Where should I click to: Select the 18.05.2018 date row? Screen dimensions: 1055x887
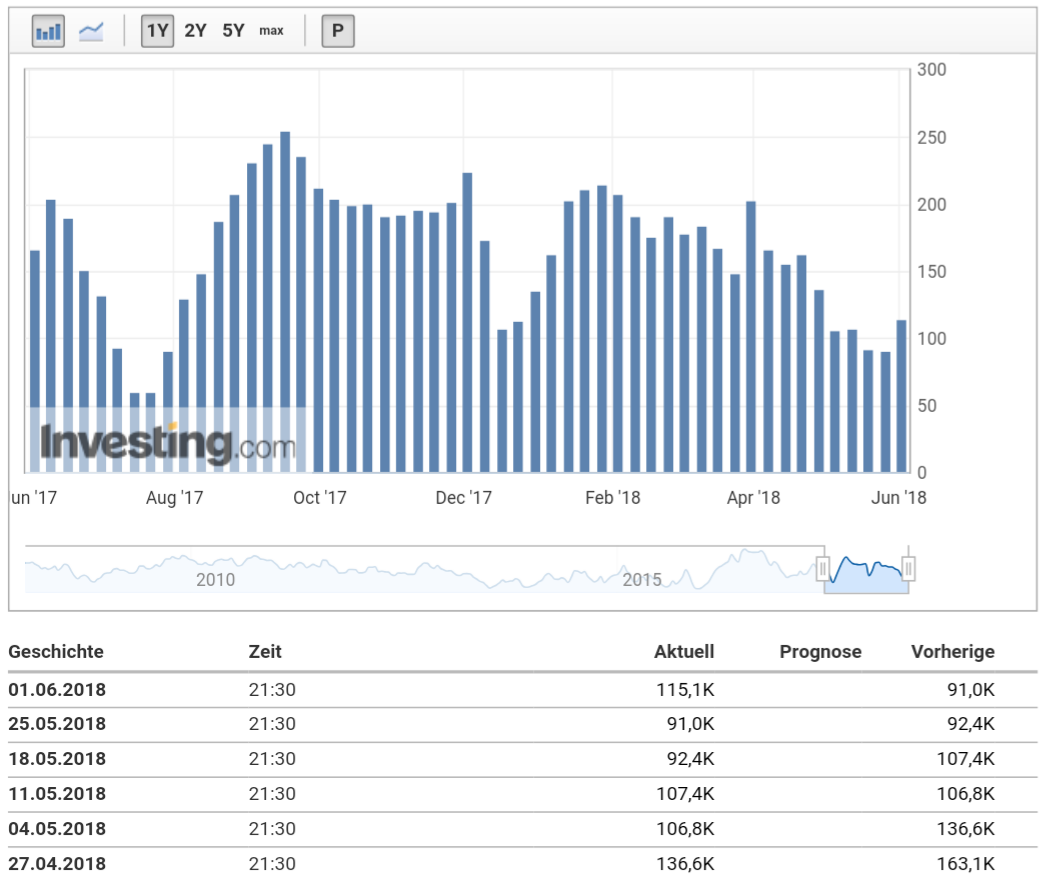click(x=523, y=759)
